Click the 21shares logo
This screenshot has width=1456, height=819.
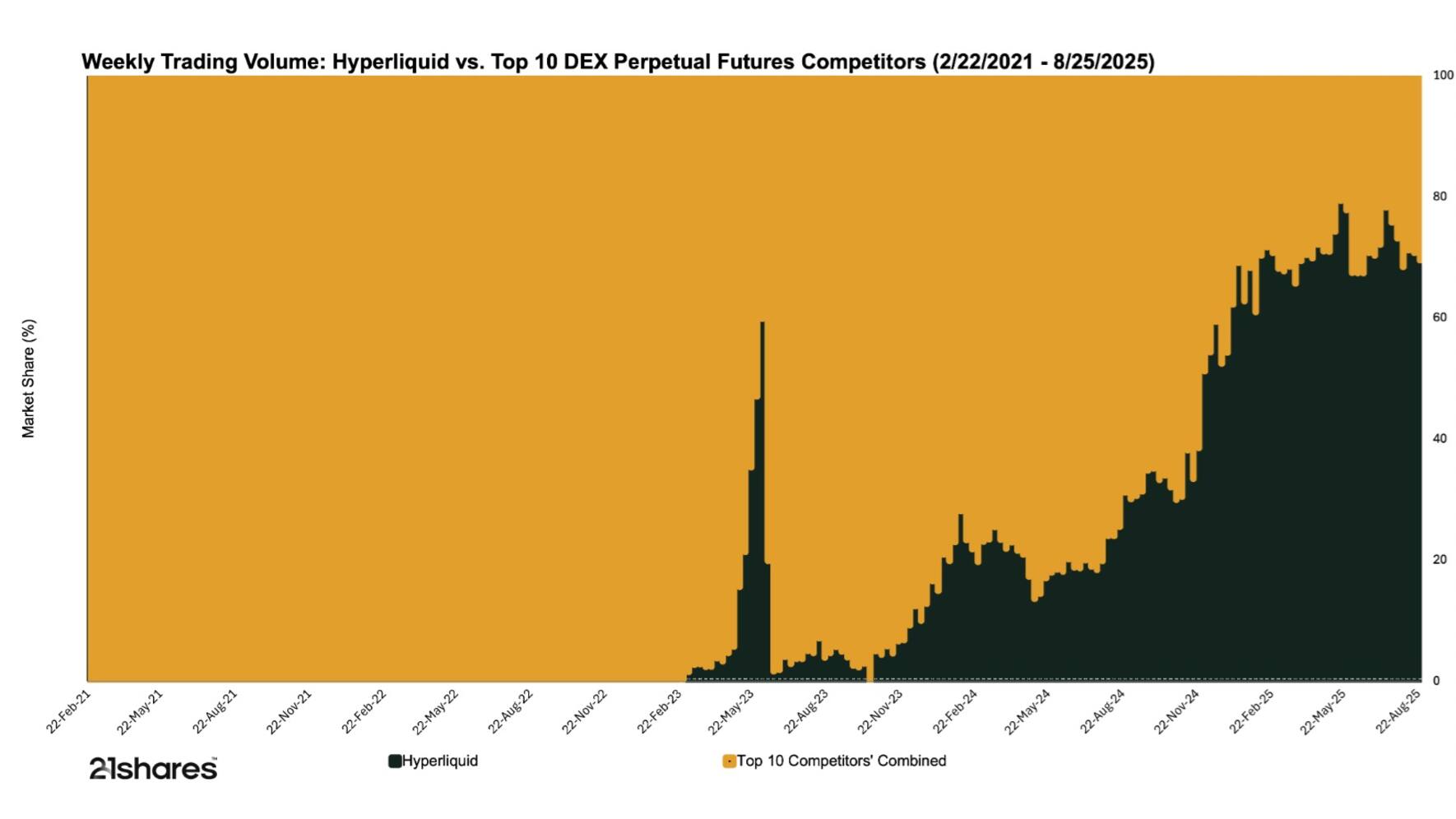[x=153, y=769]
